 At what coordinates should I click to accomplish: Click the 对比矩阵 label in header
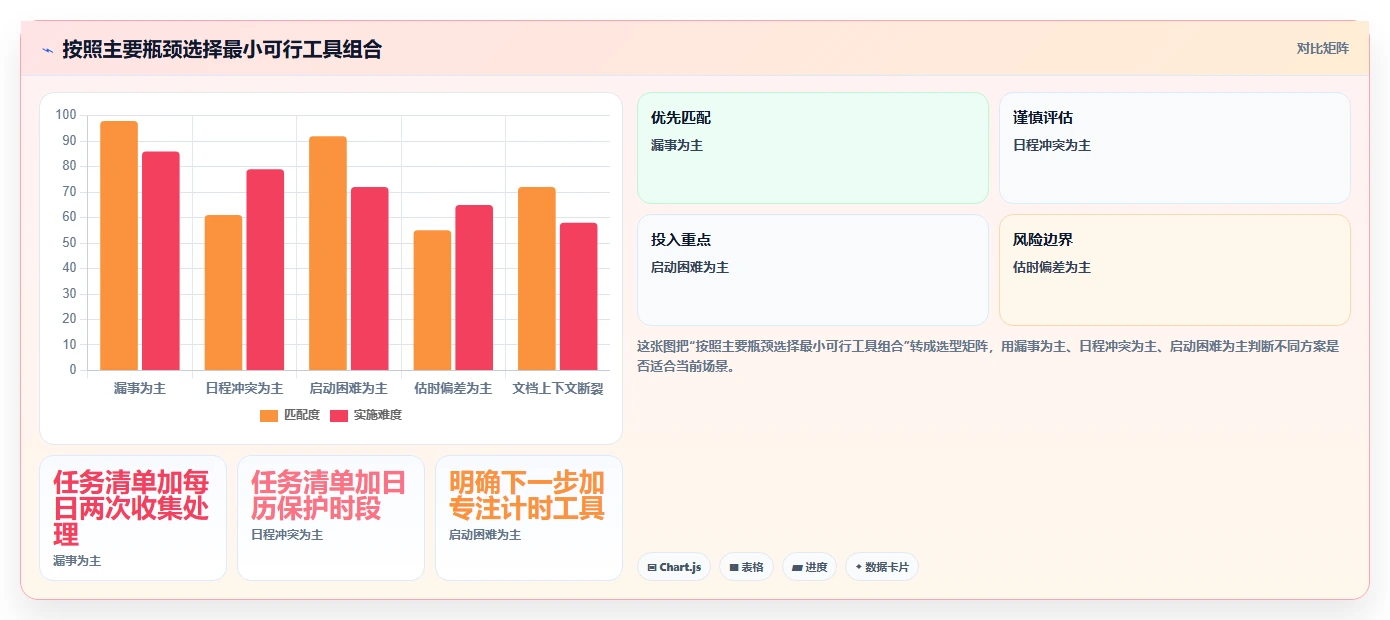[1322, 48]
